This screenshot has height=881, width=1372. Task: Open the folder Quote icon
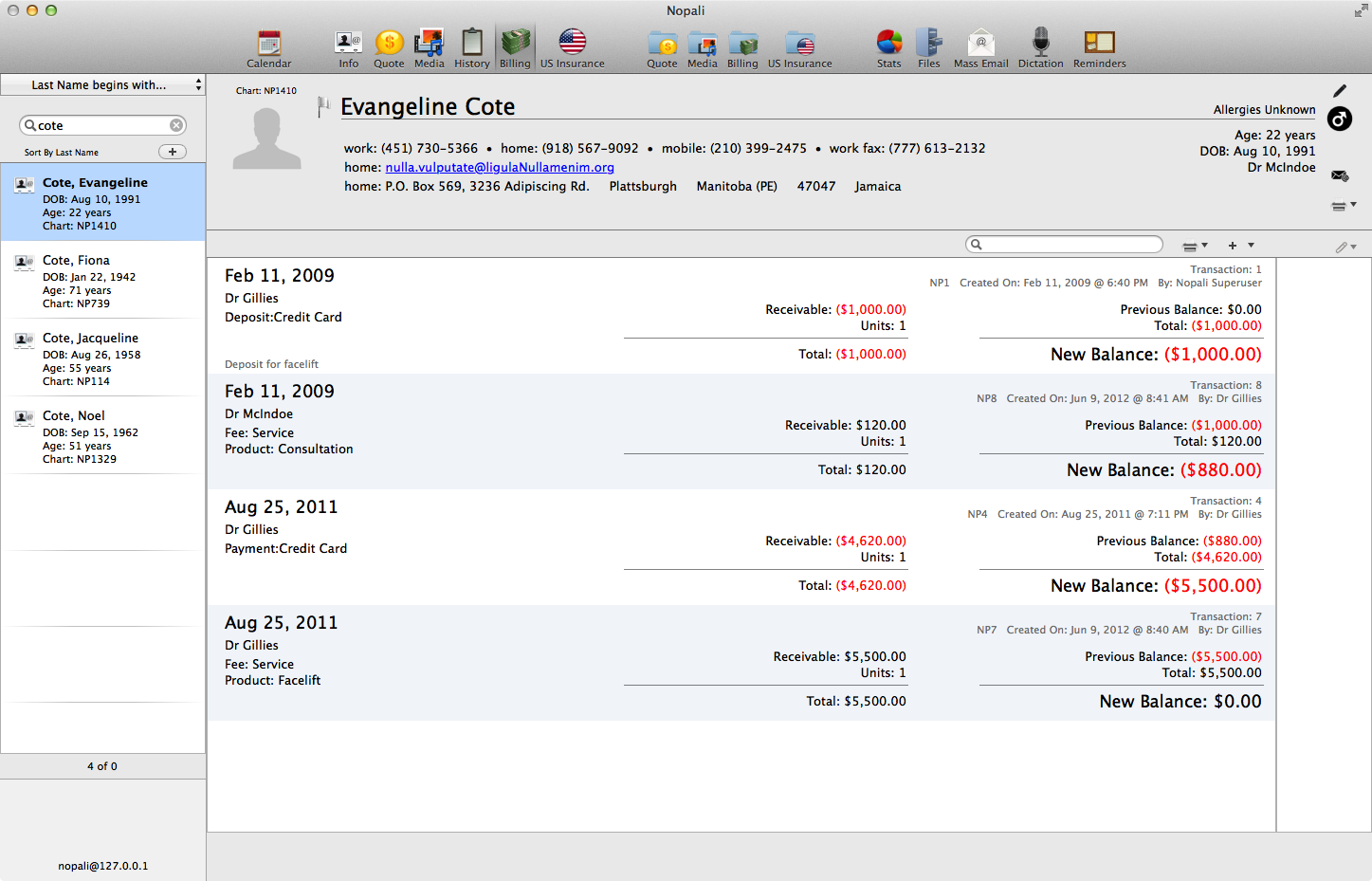click(x=662, y=48)
